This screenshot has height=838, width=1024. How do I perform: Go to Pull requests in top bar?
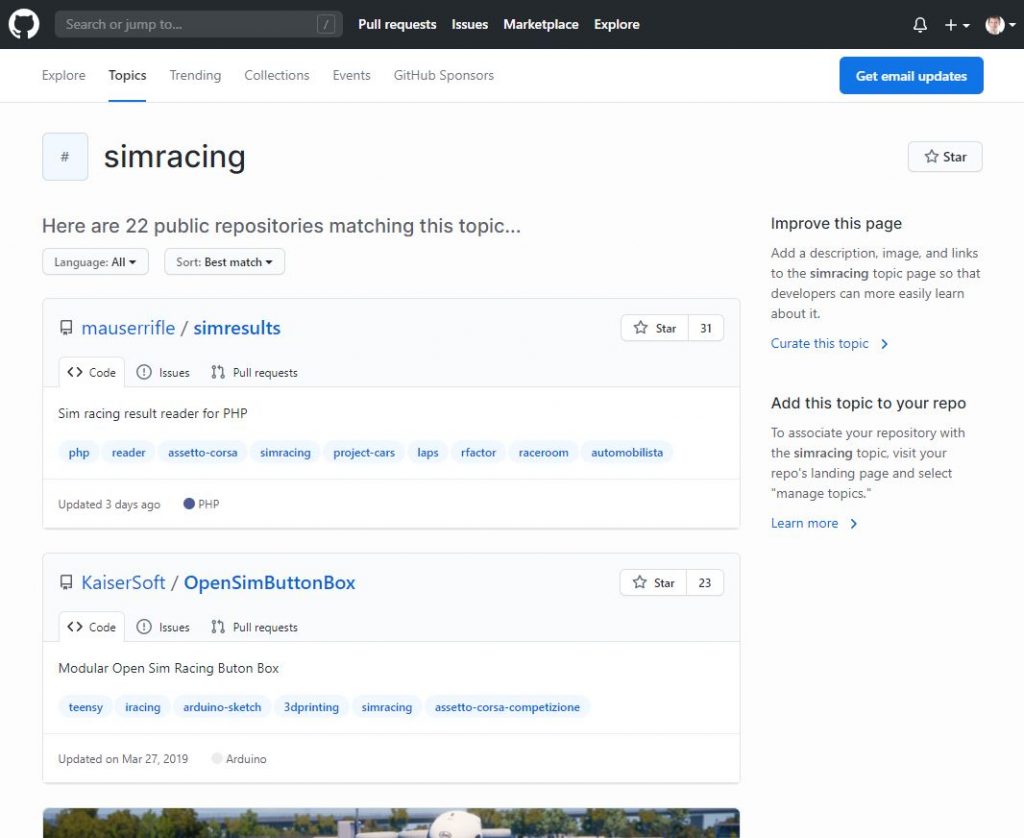tap(397, 24)
